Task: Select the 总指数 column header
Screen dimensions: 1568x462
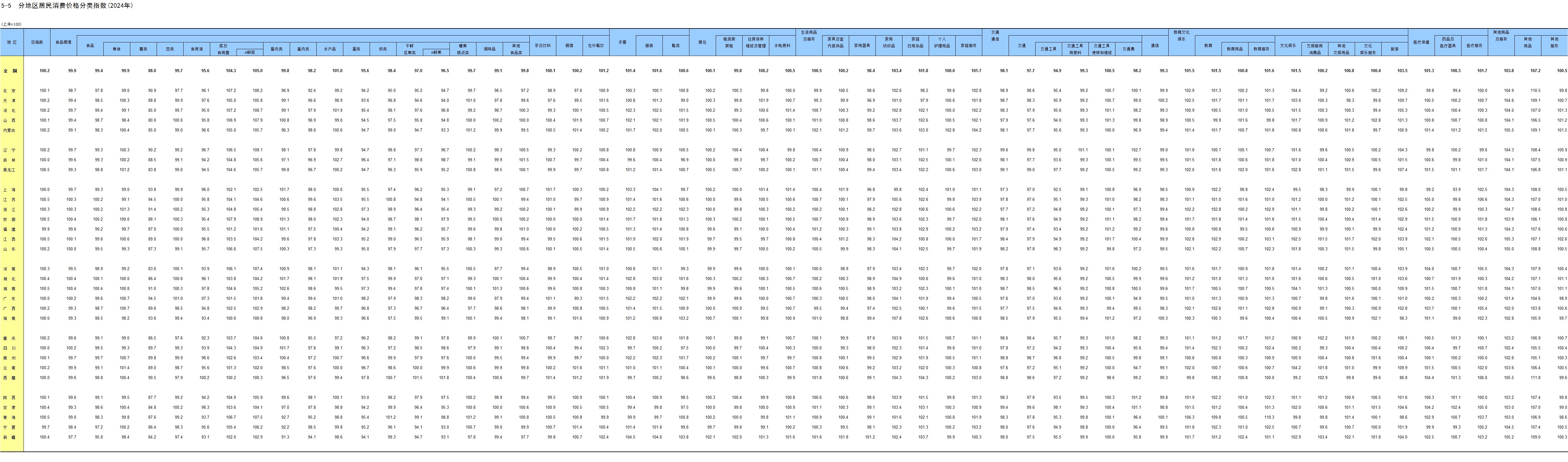Action: 37,42
